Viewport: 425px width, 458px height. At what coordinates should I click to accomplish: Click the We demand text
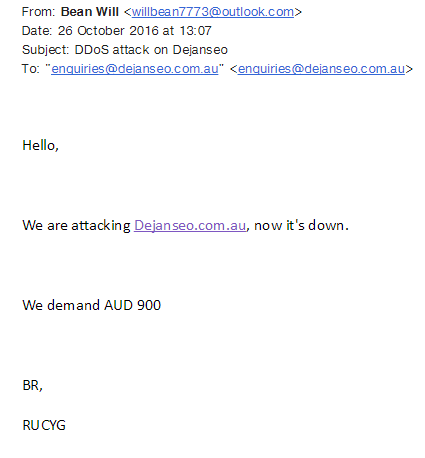(x=61, y=305)
